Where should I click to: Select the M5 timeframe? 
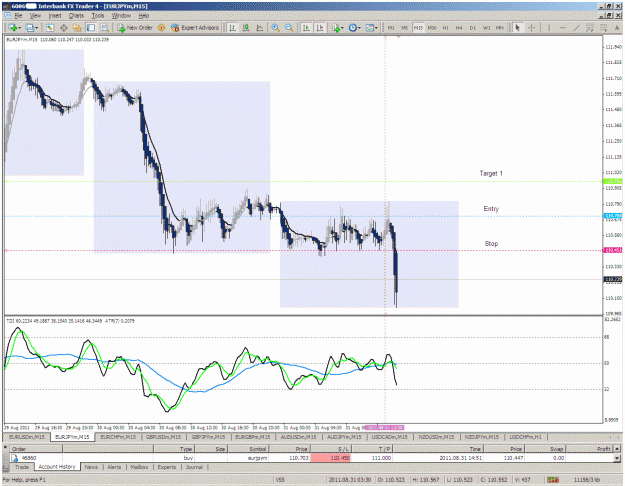[x=405, y=28]
